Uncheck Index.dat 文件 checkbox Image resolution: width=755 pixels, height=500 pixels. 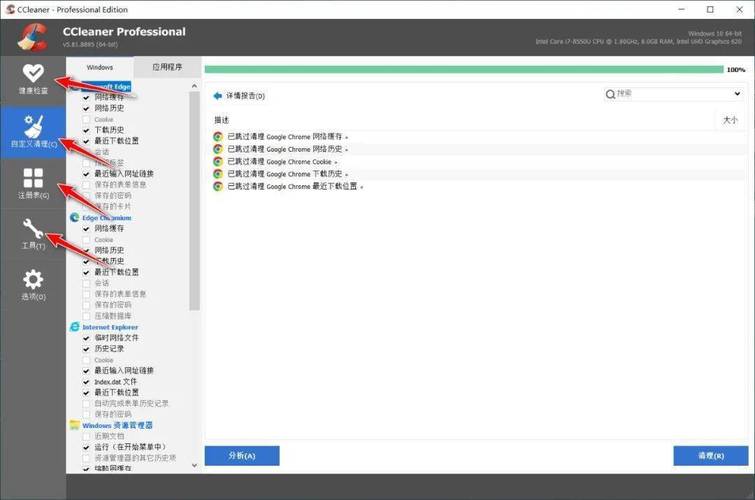86,381
